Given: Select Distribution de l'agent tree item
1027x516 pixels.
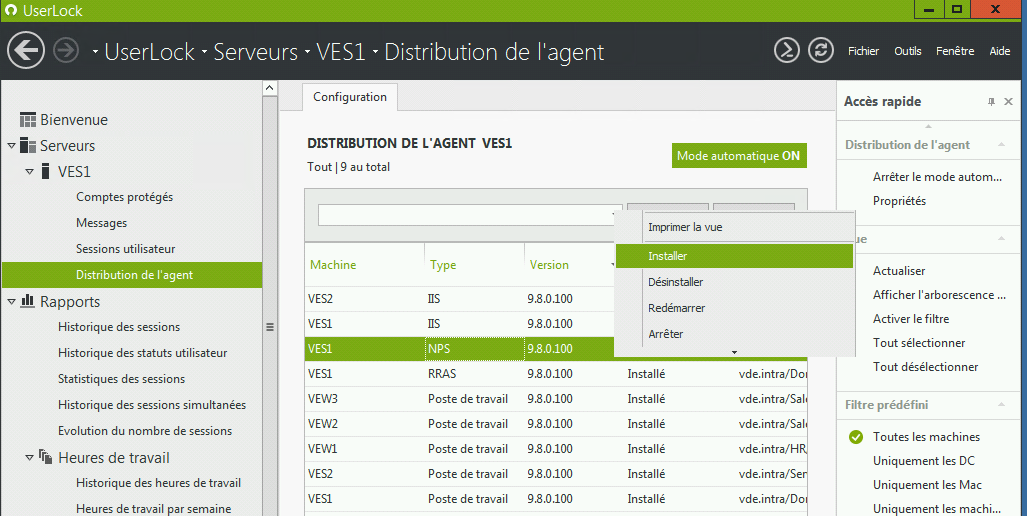Looking at the screenshot, I should 132,275.
